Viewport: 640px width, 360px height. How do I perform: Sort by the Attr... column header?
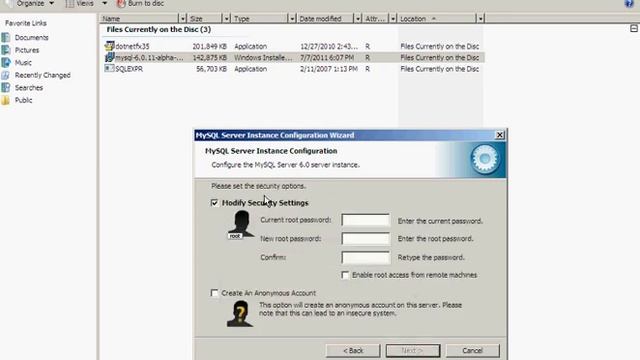coord(376,19)
